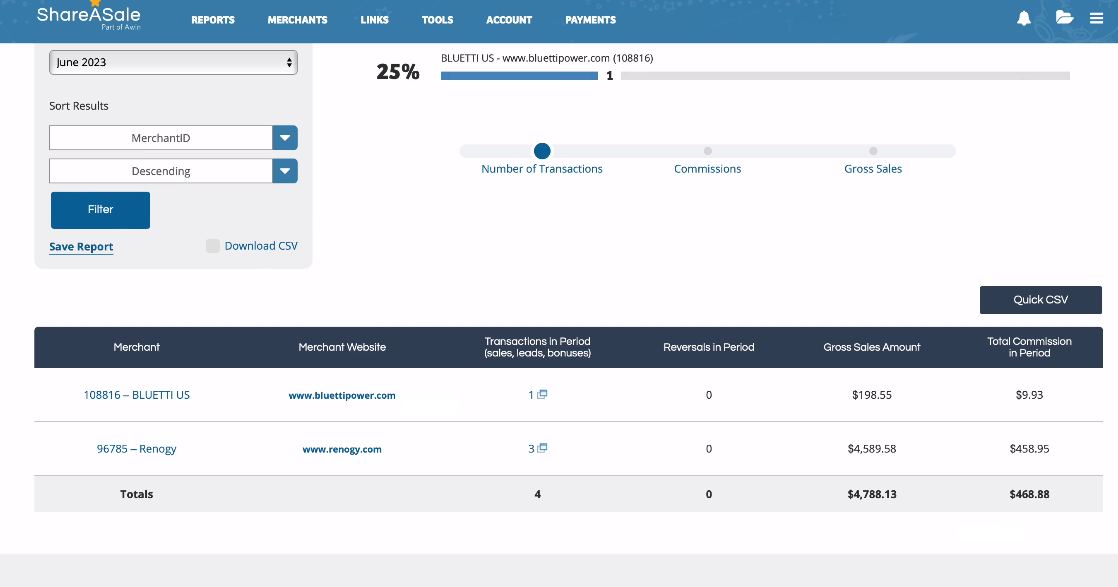Open the June 2023 month dropdown
1118x587 pixels.
173,62
